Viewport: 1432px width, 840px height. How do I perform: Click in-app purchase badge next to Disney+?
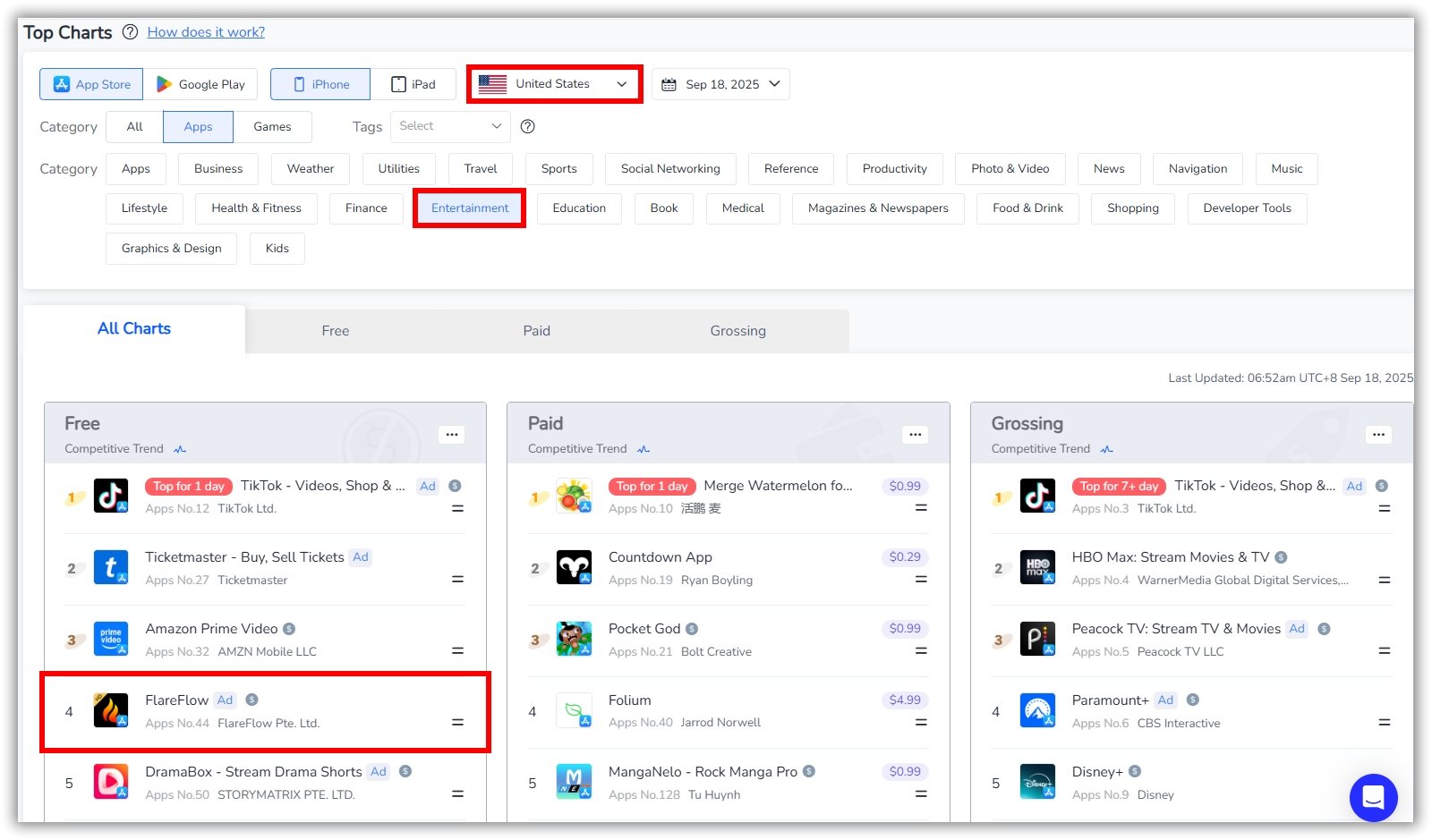pos(1135,771)
